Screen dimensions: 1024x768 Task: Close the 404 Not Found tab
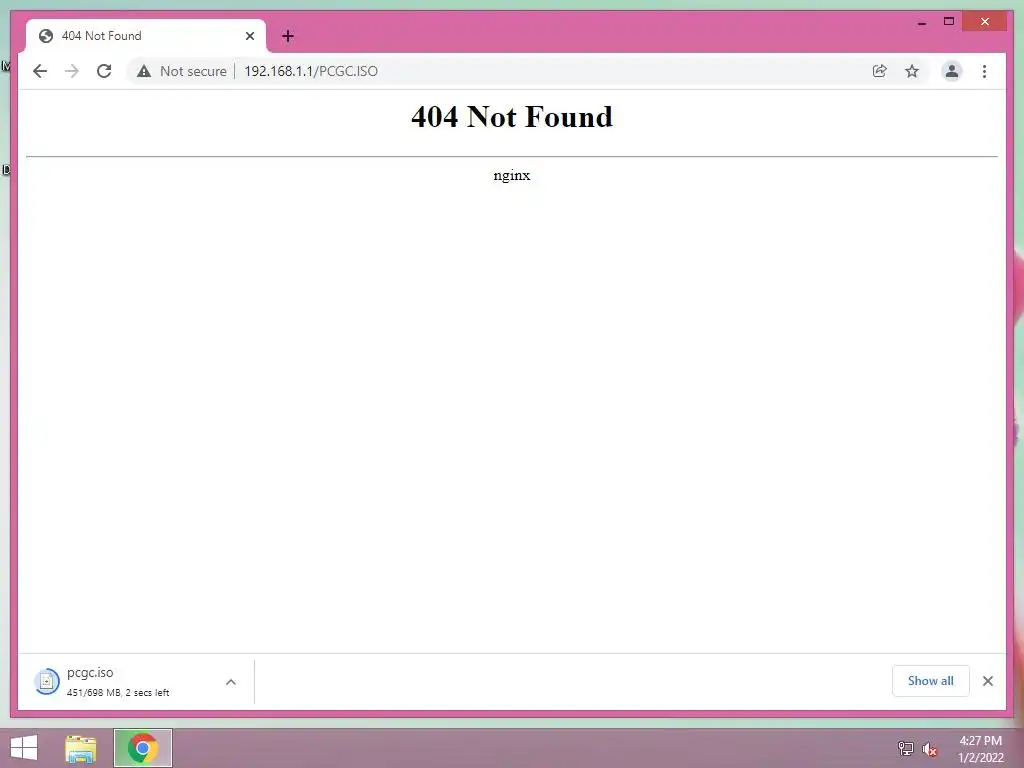click(249, 36)
